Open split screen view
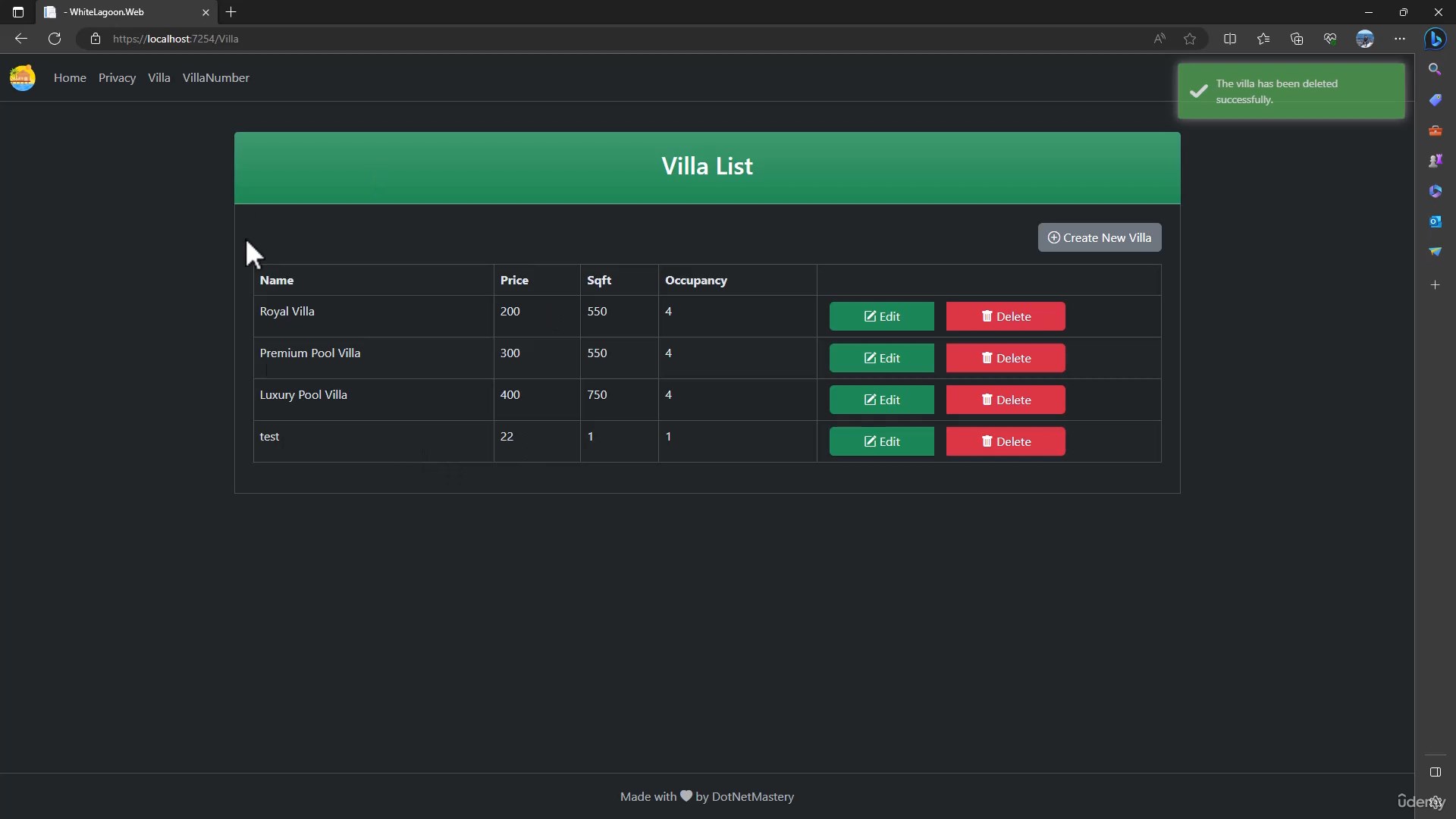 tap(1230, 39)
